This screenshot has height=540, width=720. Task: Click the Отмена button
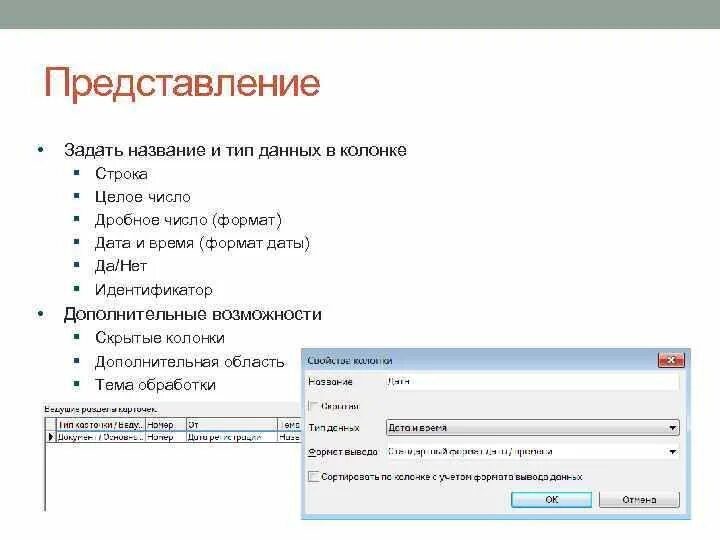(x=639, y=500)
